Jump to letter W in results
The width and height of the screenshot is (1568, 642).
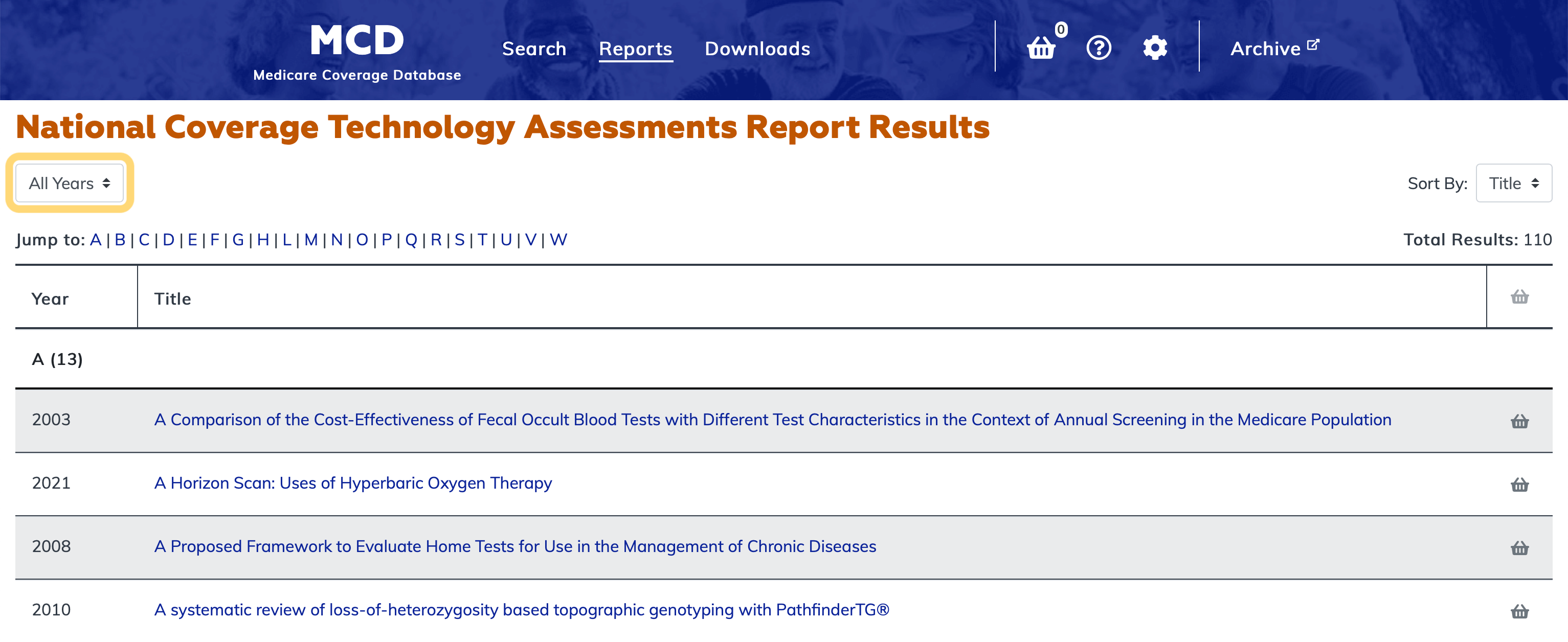(x=558, y=240)
